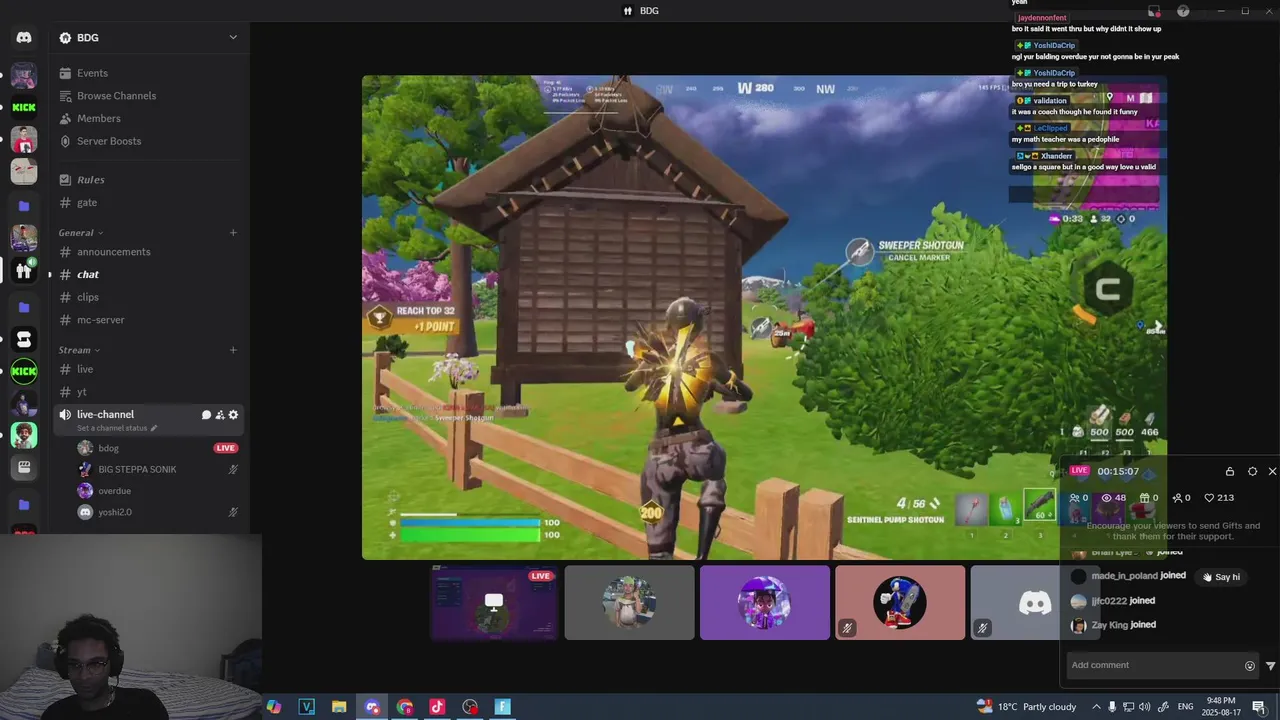Select bdog in voice participants

158,448
